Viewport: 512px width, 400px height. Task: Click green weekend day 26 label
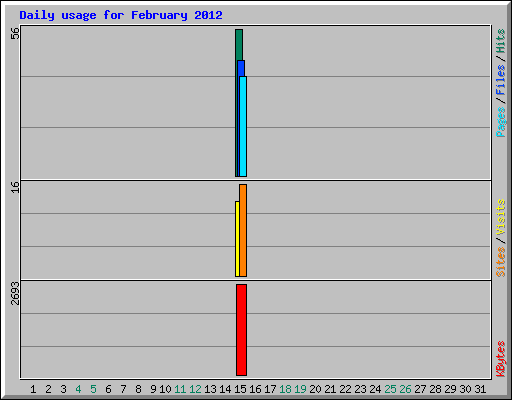[405, 389]
